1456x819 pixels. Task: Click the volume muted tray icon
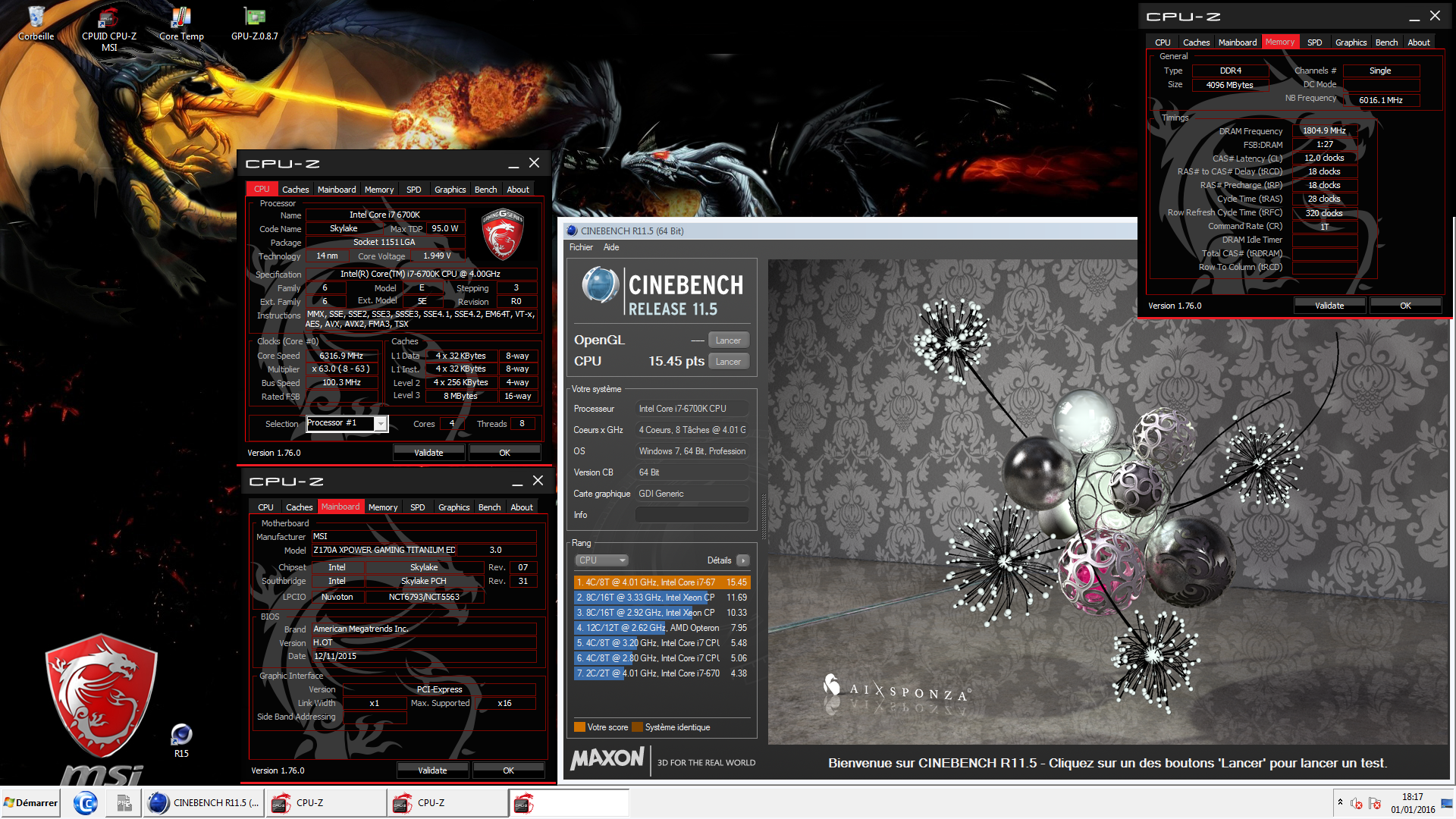pos(1357,803)
